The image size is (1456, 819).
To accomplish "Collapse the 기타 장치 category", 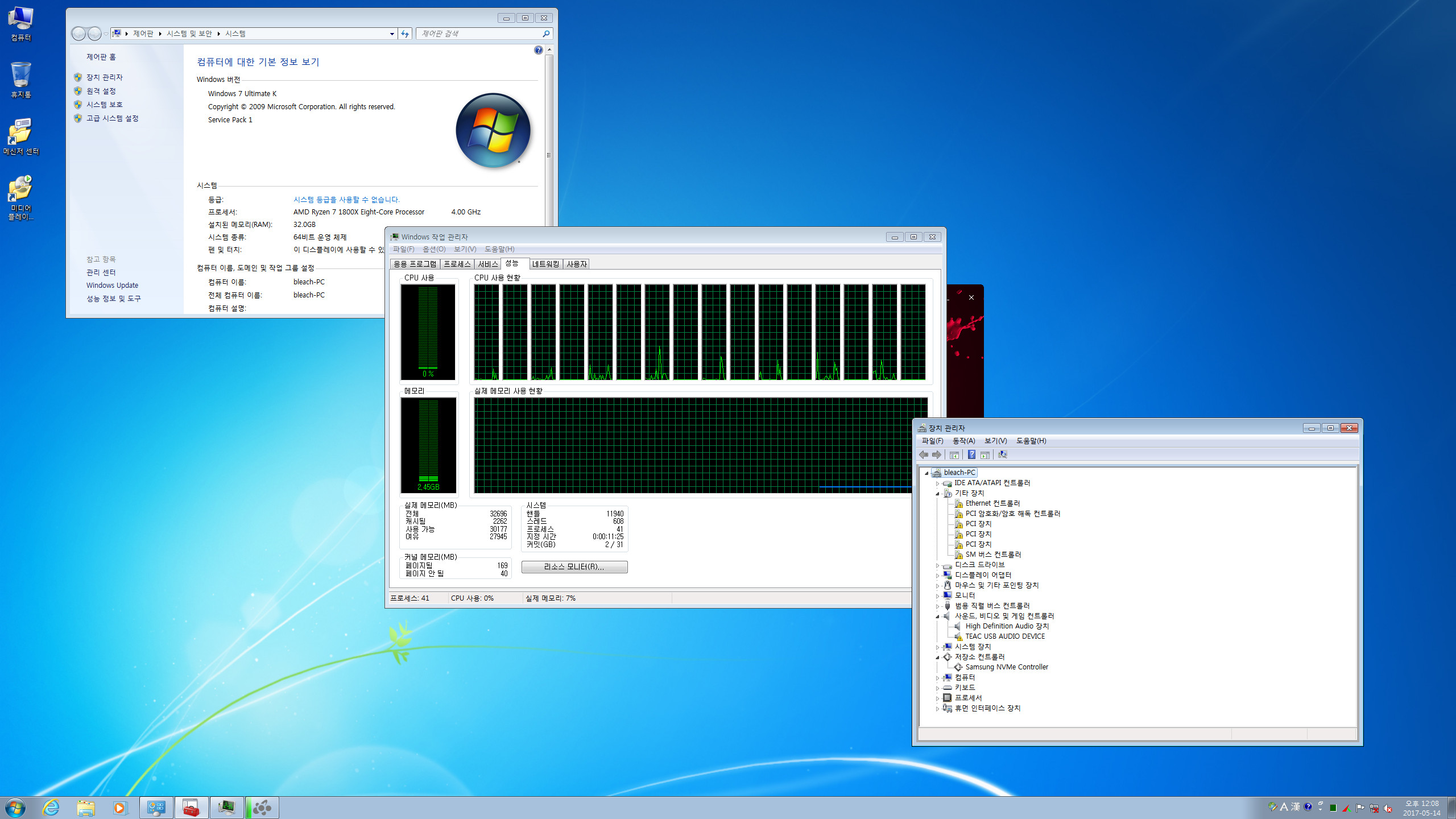I will click(937, 494).
